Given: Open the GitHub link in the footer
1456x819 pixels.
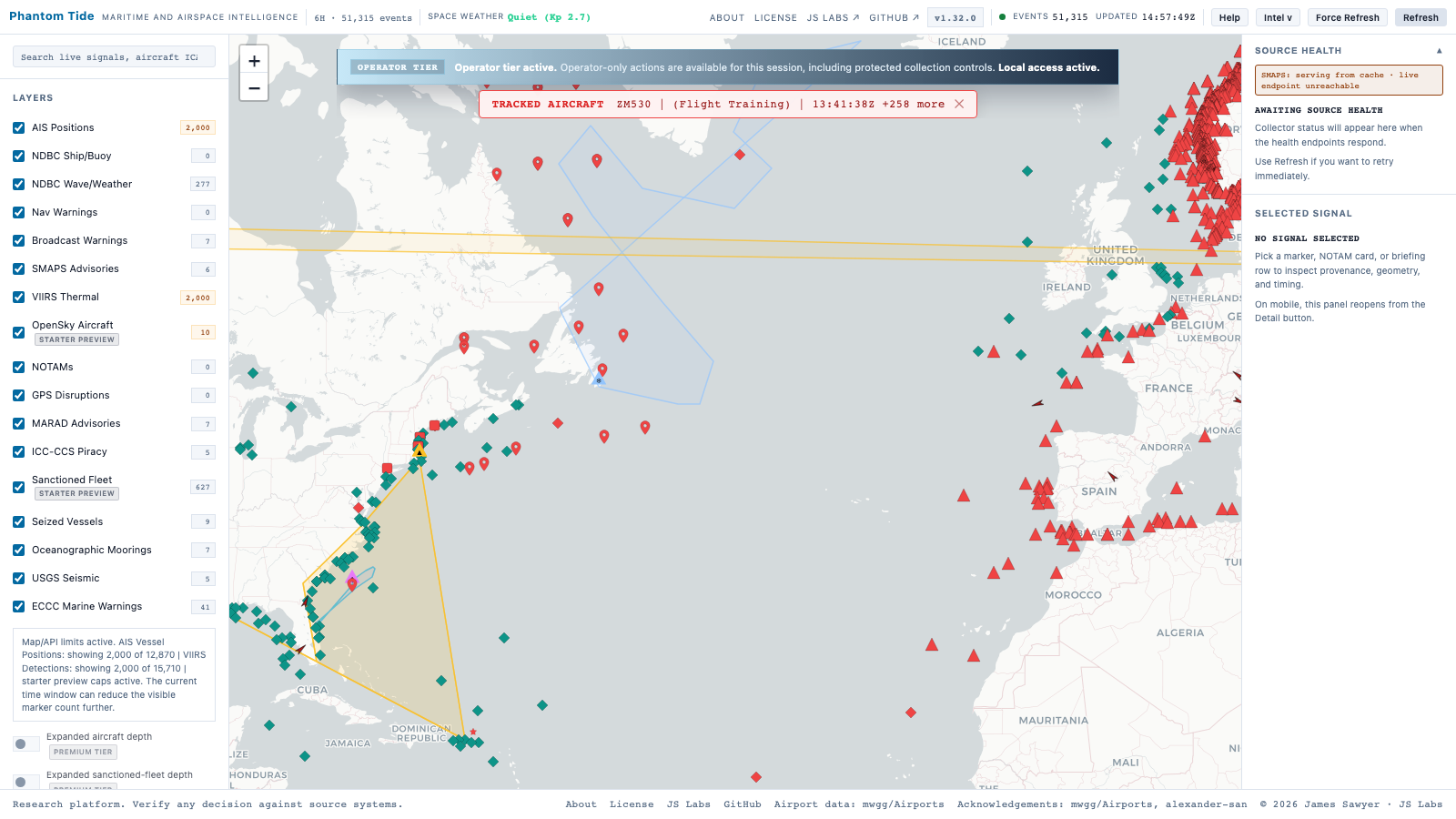Looking at the screenshot, I should click(743, 804).
